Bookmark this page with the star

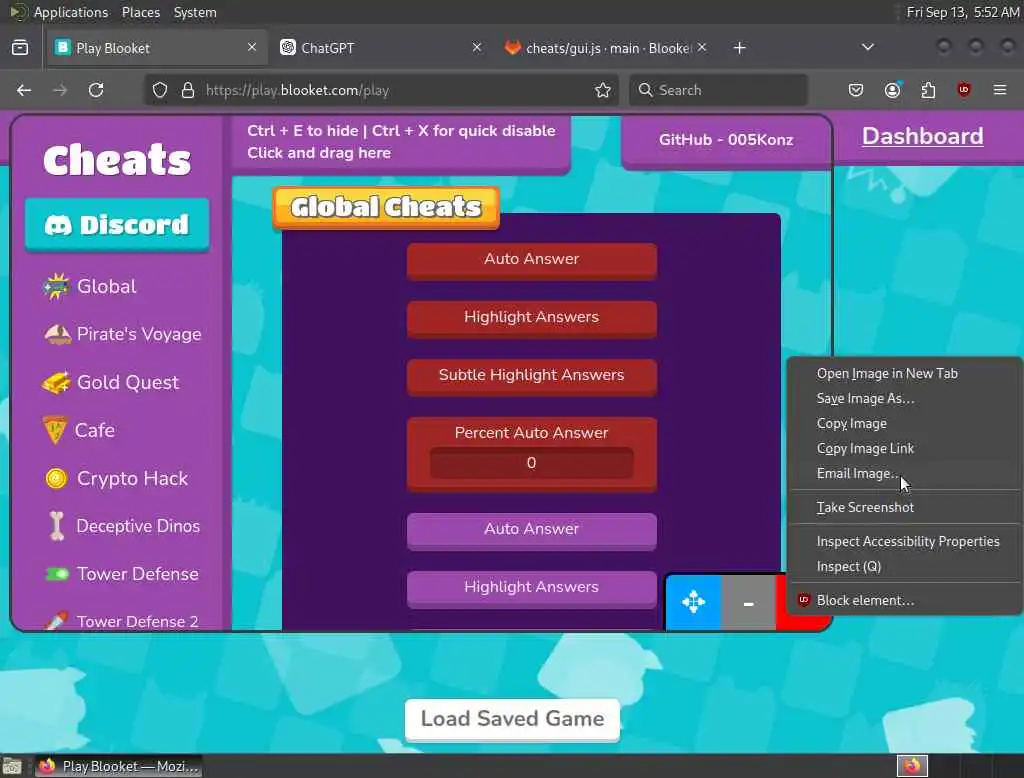[603, 90]
